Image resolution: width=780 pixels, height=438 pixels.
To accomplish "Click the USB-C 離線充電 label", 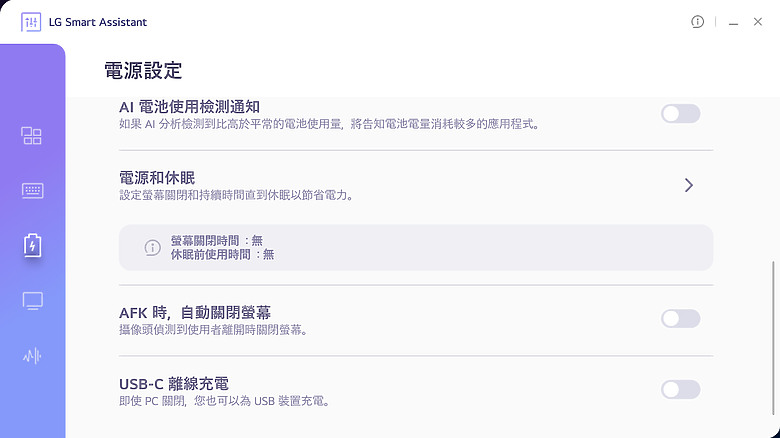I will [x=174, y=384].
